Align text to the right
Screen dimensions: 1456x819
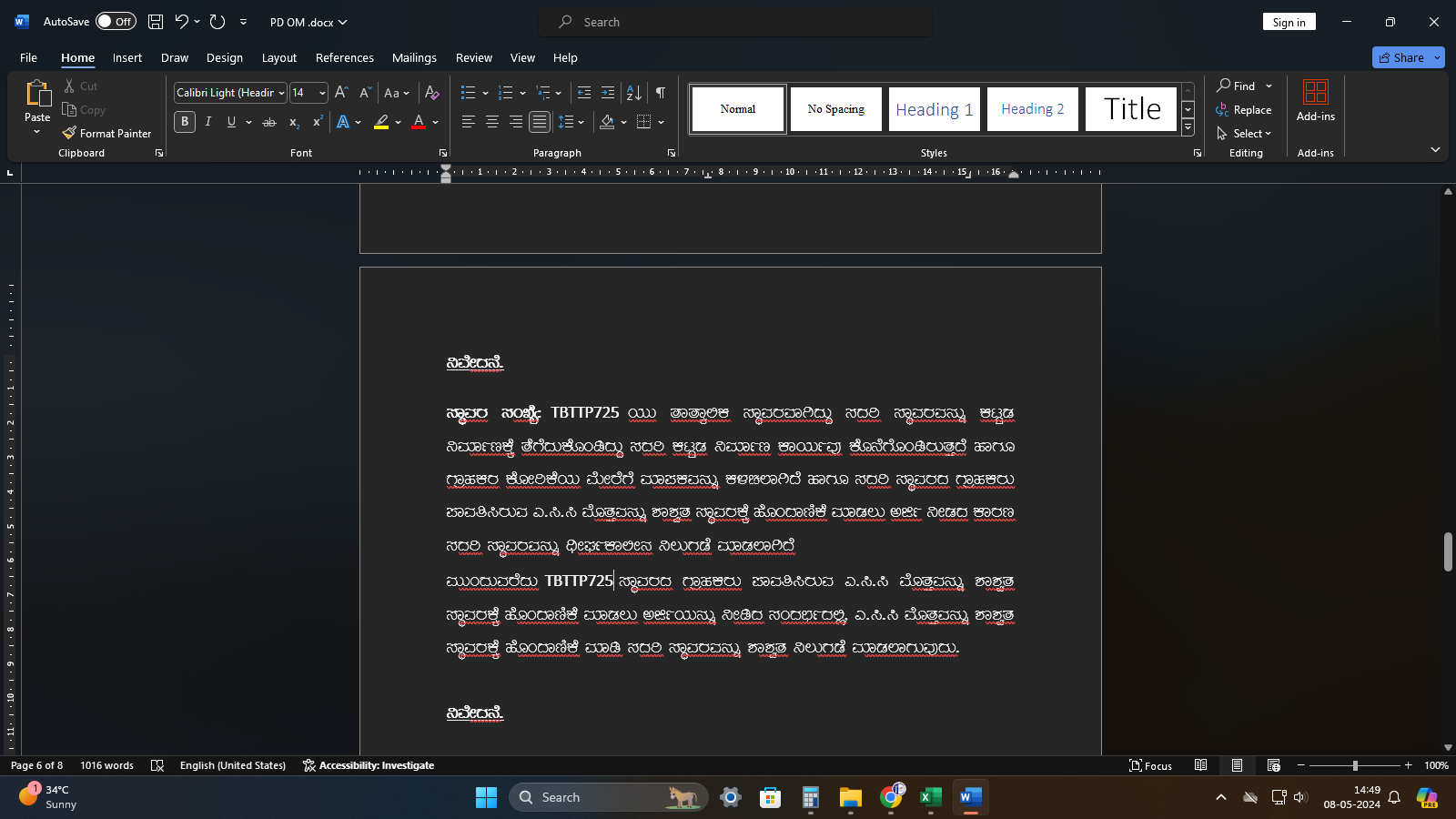516,122
